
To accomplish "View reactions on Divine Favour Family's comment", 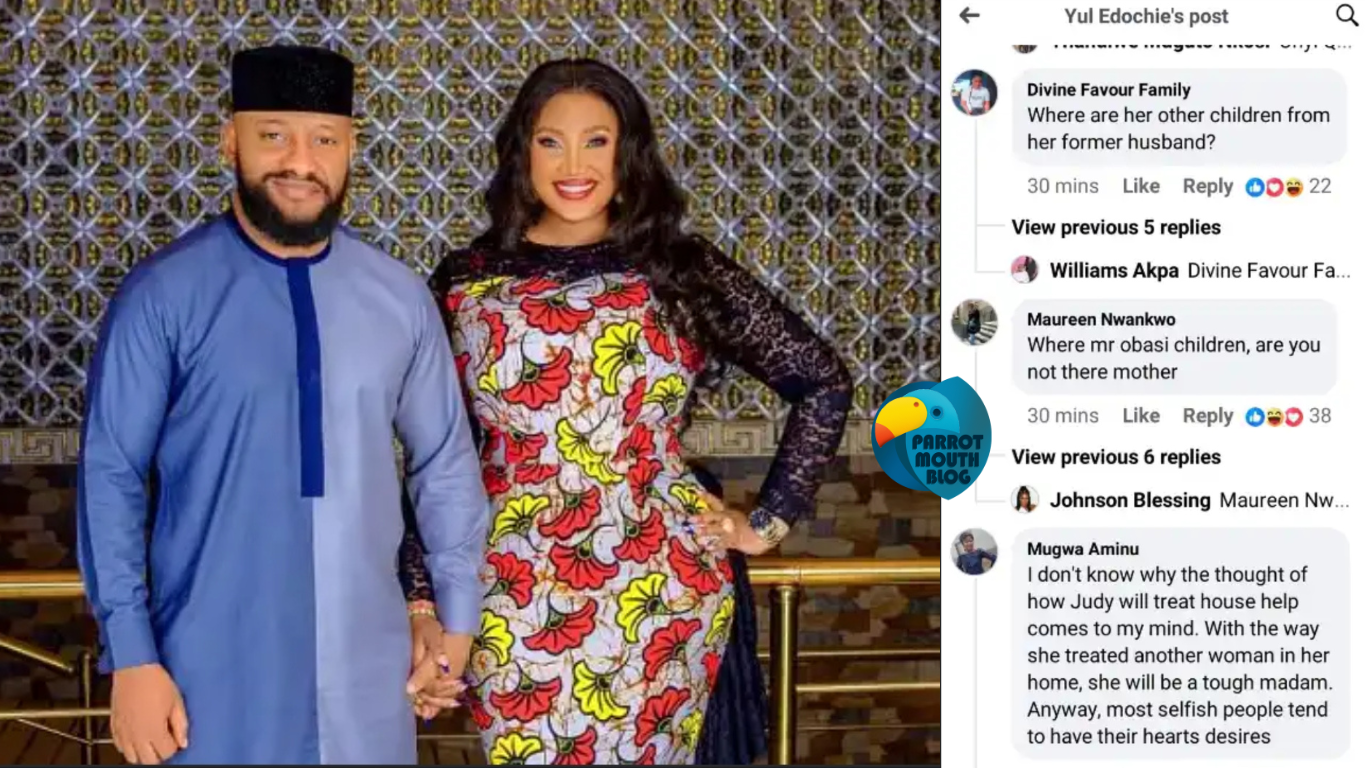I will pos(1289,186).
